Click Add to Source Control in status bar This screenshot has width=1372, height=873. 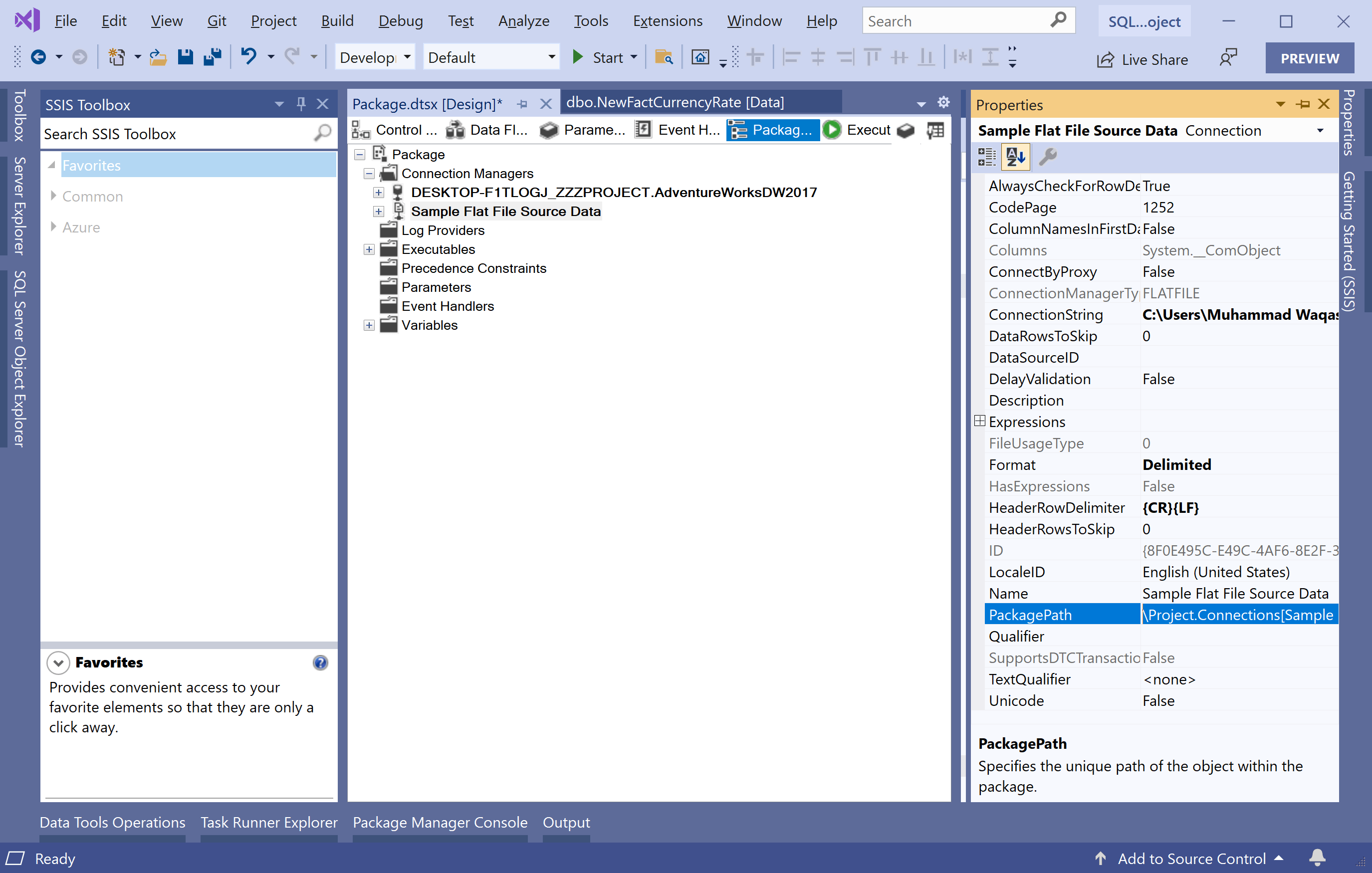1192,858
